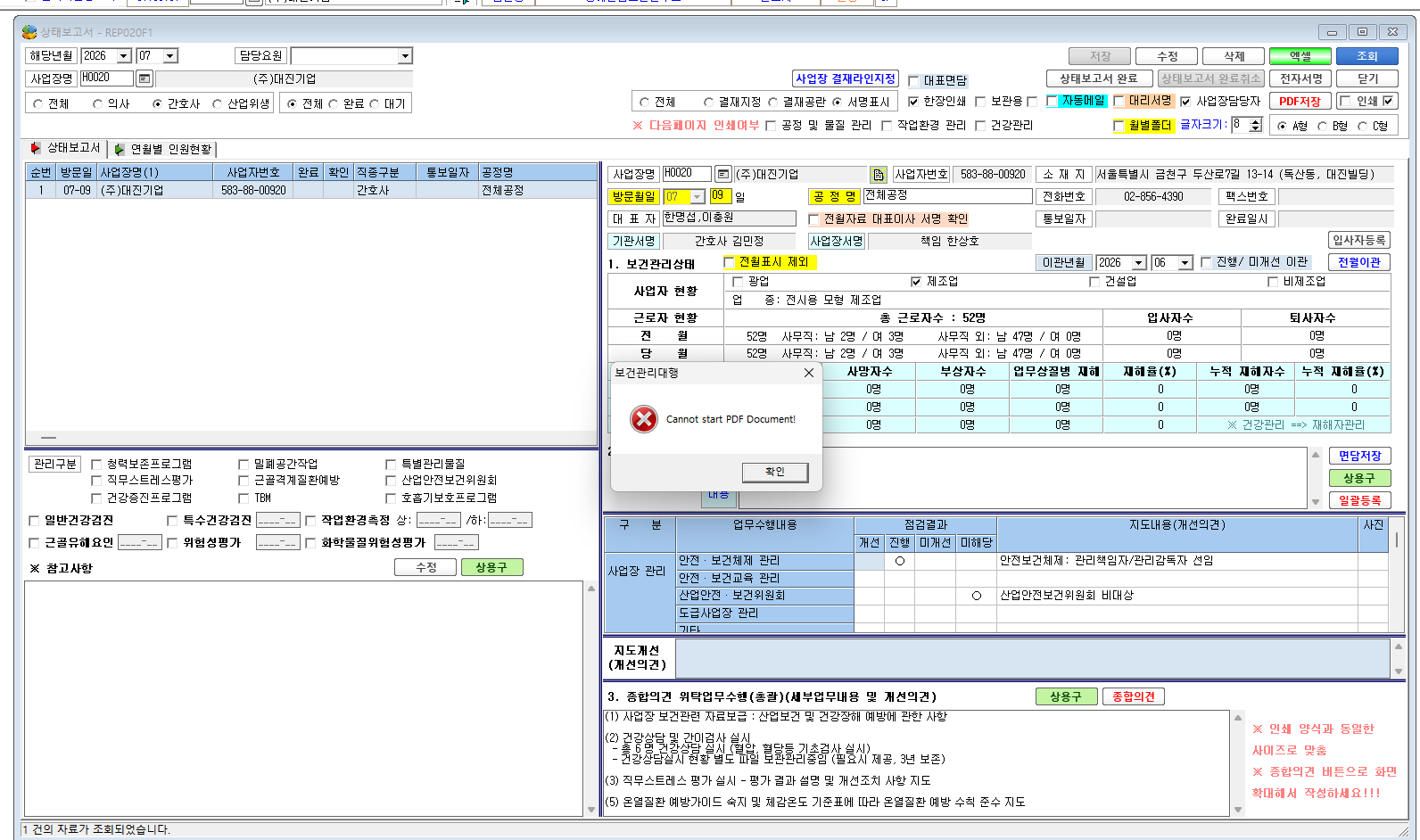Click the yellow document icon beside (주)대진기업

pyautogui.click(x=879, y=175)
